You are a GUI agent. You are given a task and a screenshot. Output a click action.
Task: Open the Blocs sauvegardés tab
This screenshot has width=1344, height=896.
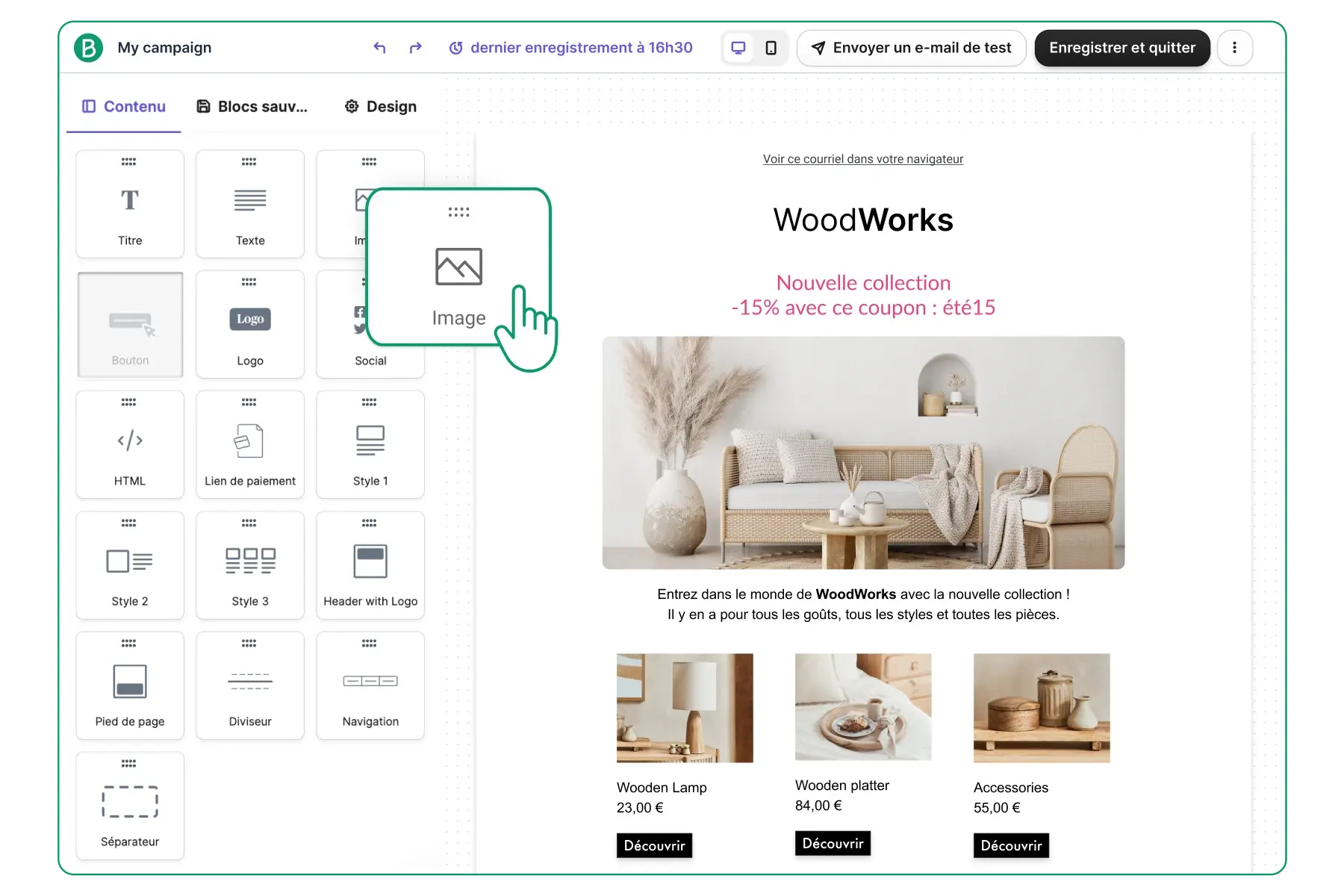[x=252, y=106]
